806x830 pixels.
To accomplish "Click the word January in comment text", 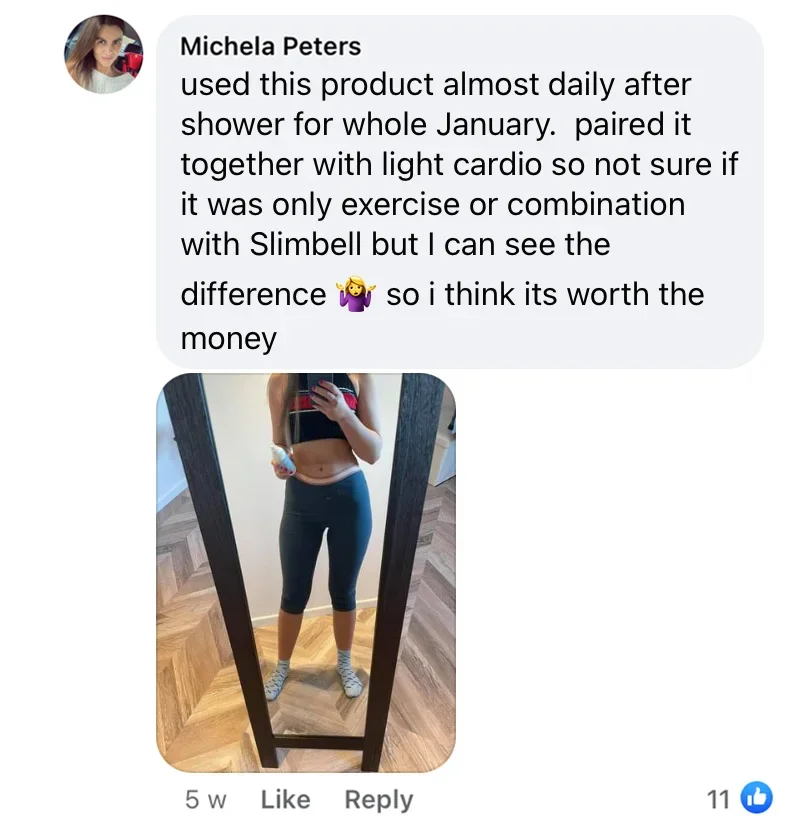I will point(496,125).
